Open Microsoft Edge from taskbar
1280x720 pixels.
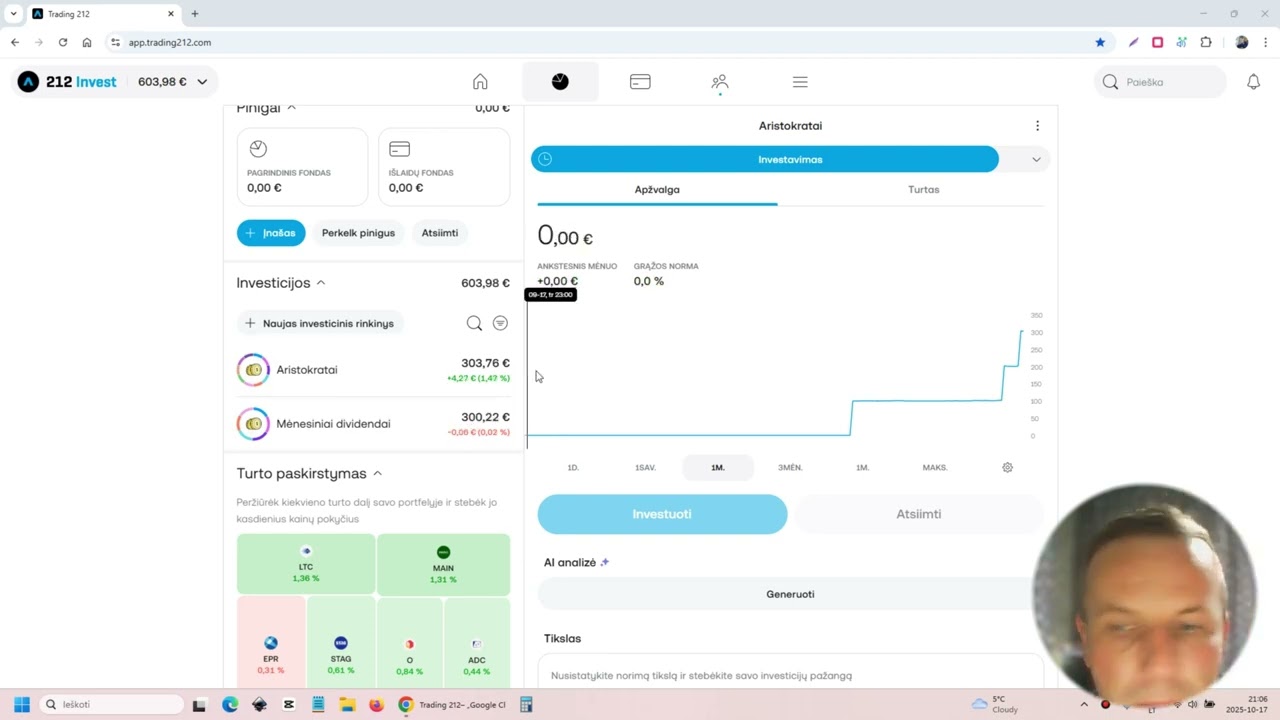pos(230,704)
